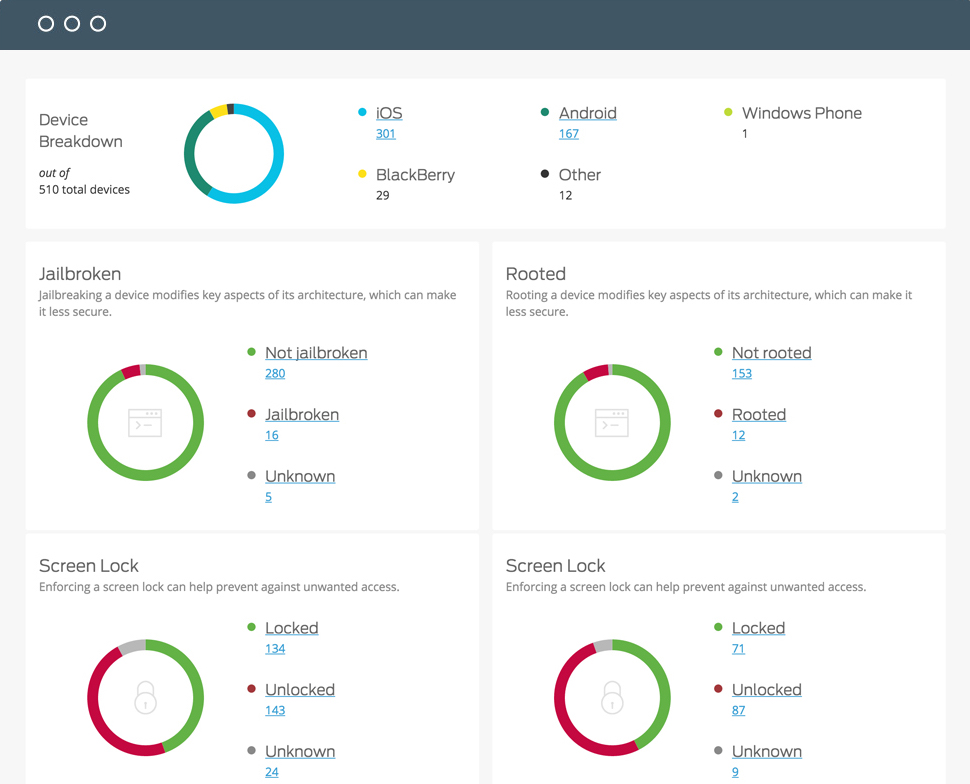Click the Windows Phone count 1
Screen dimensions: 970x784
[745, 134]
